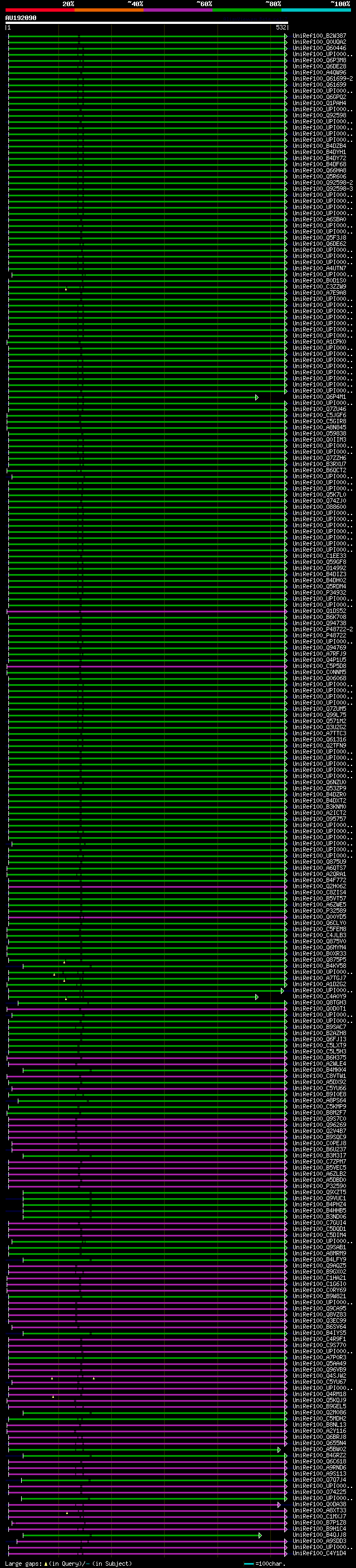Click the short alignment bar for Q6P4M1
The image size is (356, 1568).
click(x=133, y=398)
